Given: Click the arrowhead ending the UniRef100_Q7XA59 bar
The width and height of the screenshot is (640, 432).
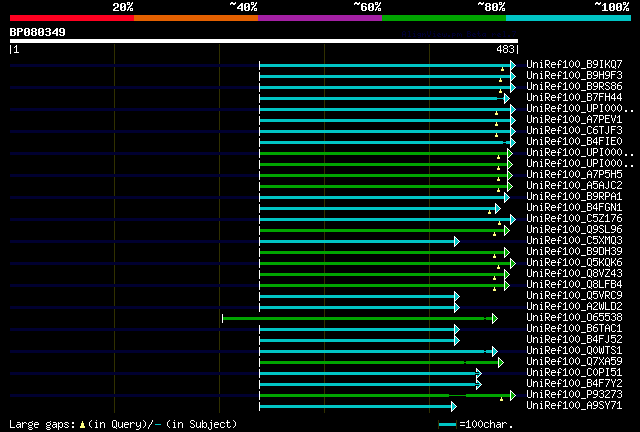Looking at the screenshot, I should pyautogui.click(x=501, y=362).
